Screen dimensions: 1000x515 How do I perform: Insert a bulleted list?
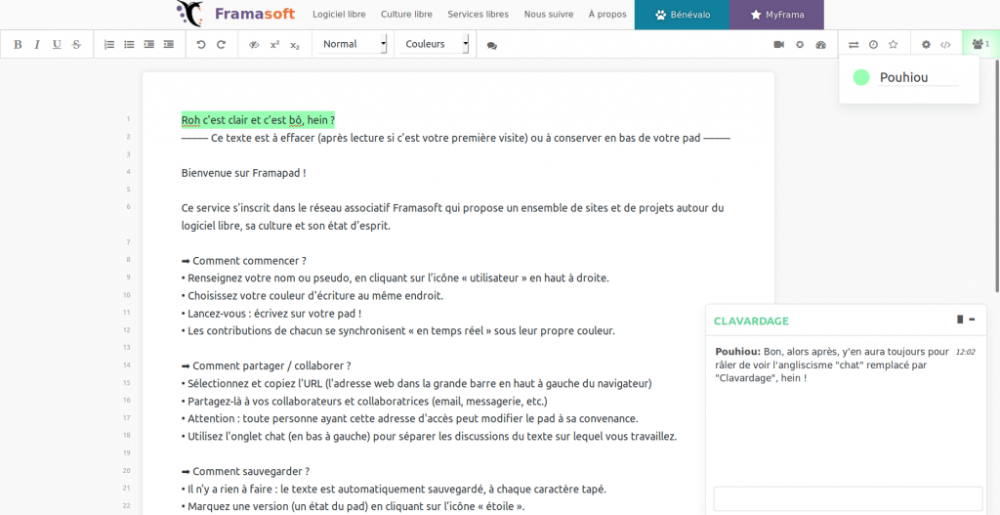129,45
